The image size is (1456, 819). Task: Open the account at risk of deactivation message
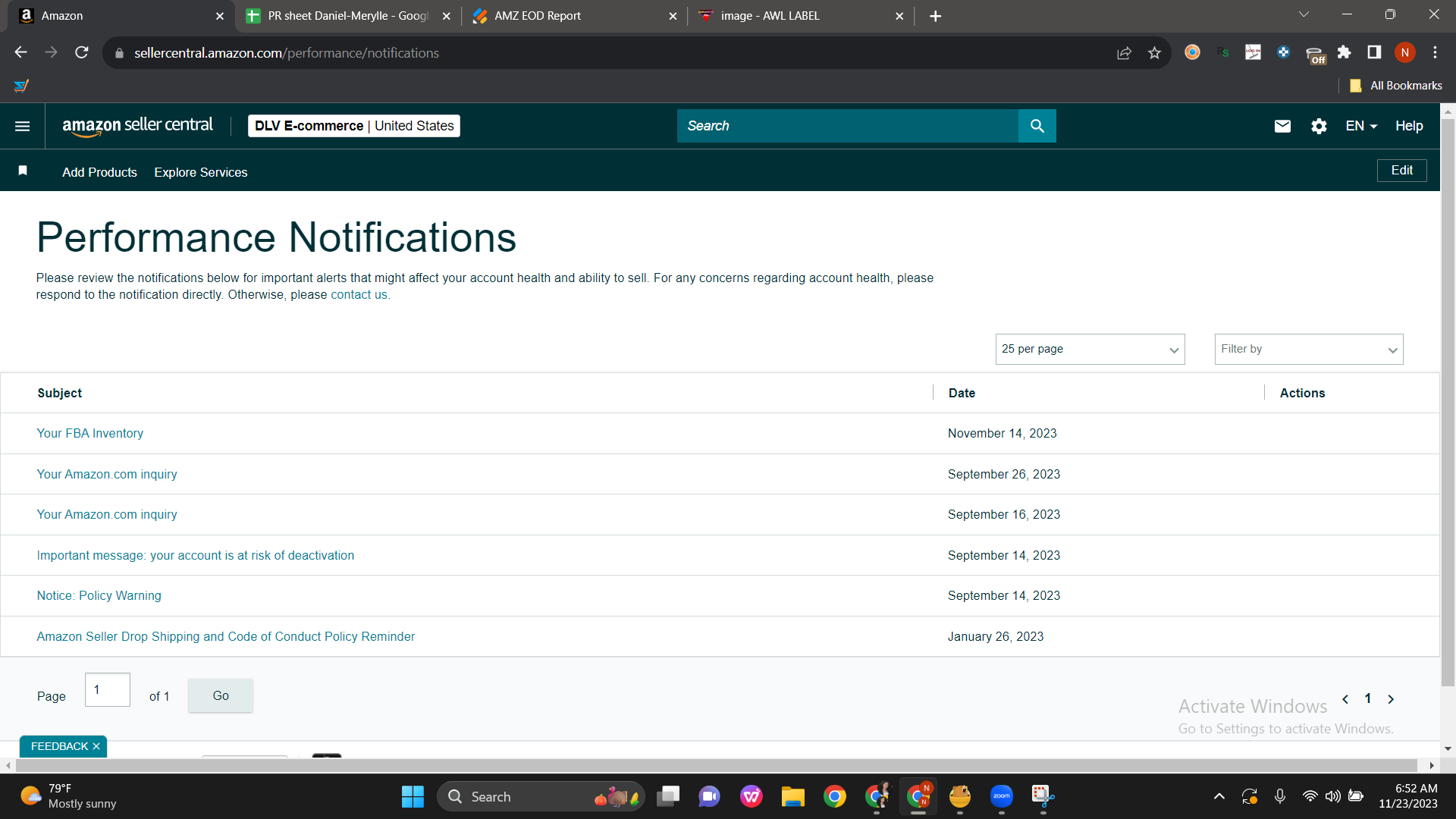[x=196, y=555]
